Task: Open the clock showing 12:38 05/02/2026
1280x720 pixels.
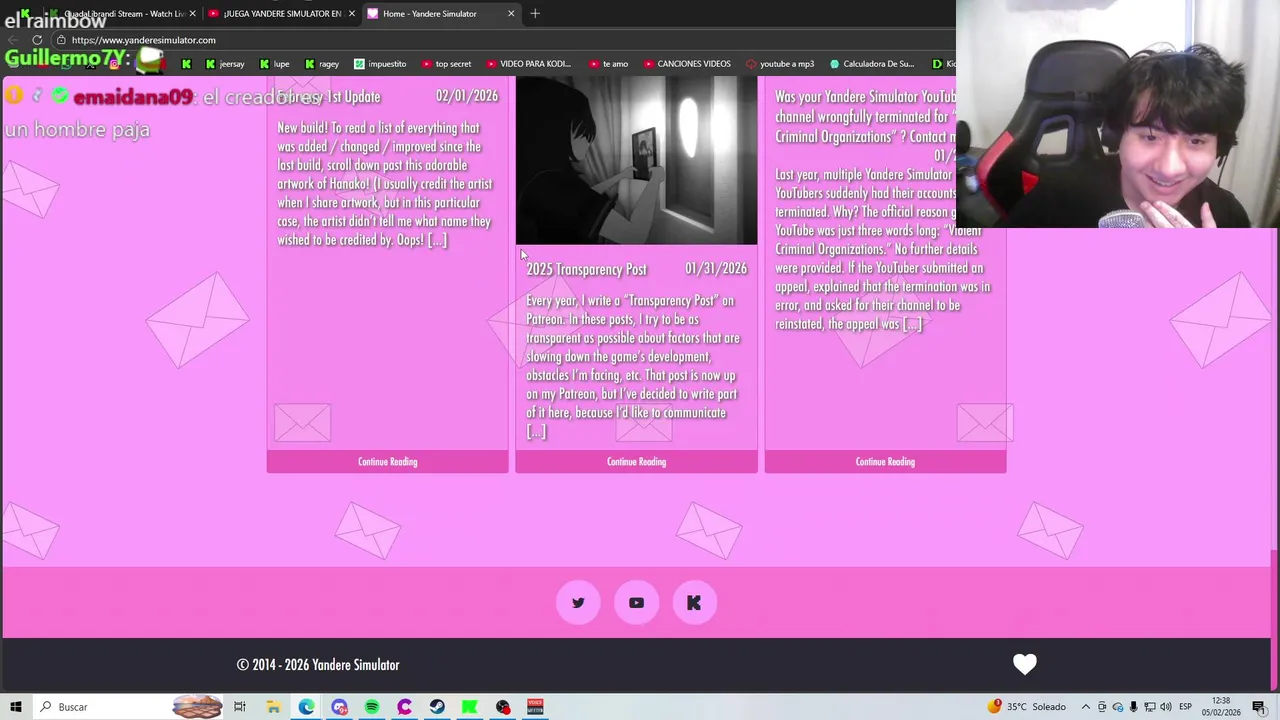Action: tap(1221, 707)
